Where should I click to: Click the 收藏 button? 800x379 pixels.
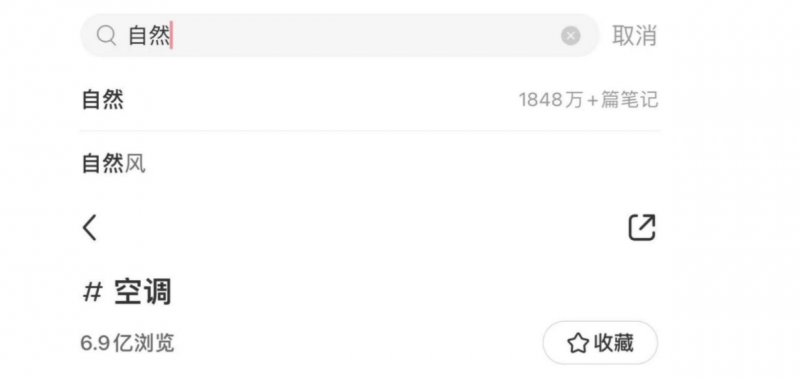(600, 343)
